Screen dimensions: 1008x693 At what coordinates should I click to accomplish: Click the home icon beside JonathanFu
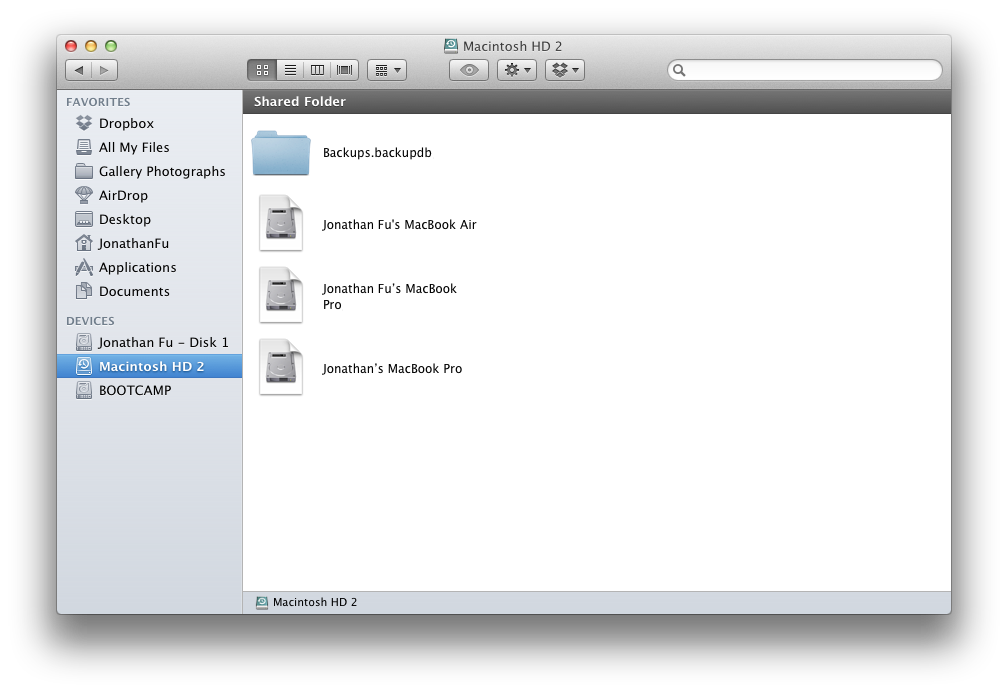(x=84, y=243)
